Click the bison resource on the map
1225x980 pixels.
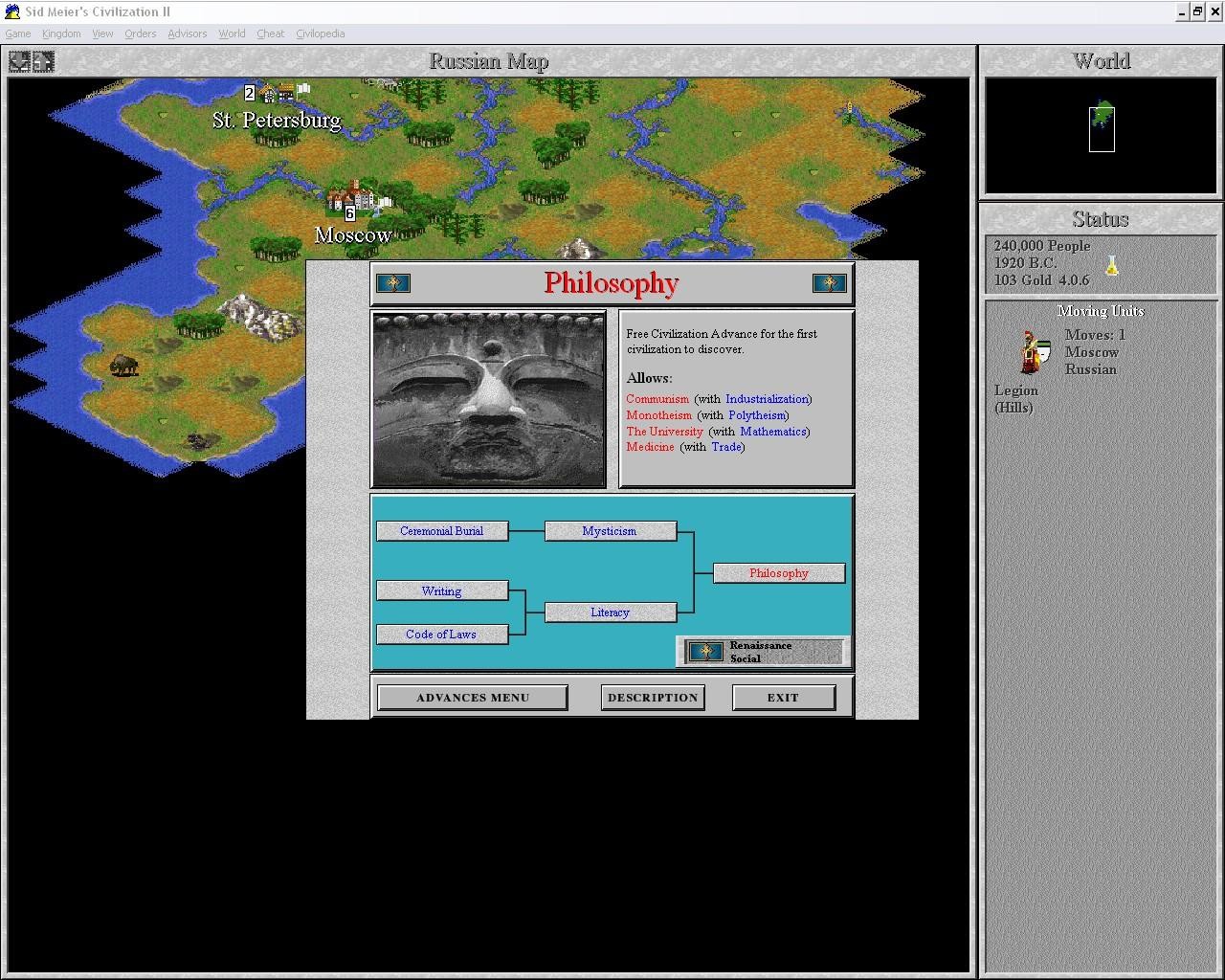(123, 365)
